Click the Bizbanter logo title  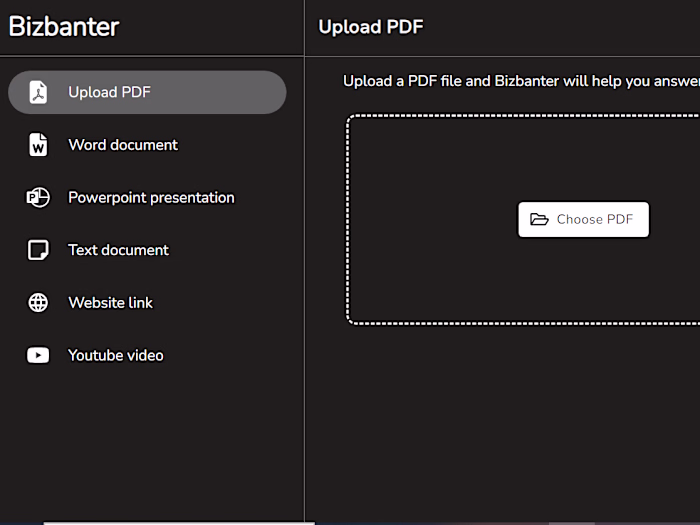(64, 27)
